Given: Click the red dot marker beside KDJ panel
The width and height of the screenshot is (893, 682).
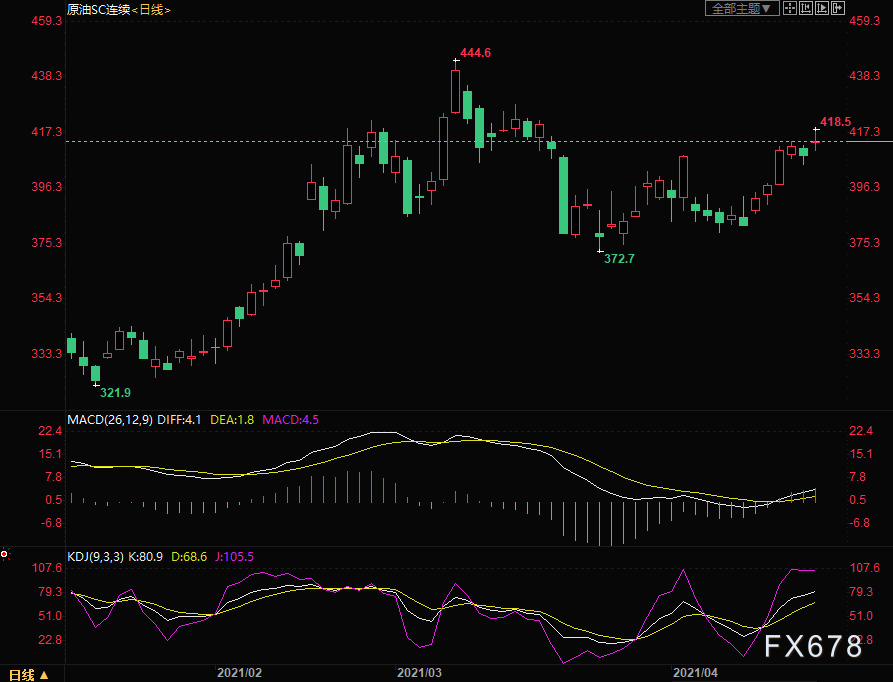Looking at the screenshot, I should click(x=5, y=553).
